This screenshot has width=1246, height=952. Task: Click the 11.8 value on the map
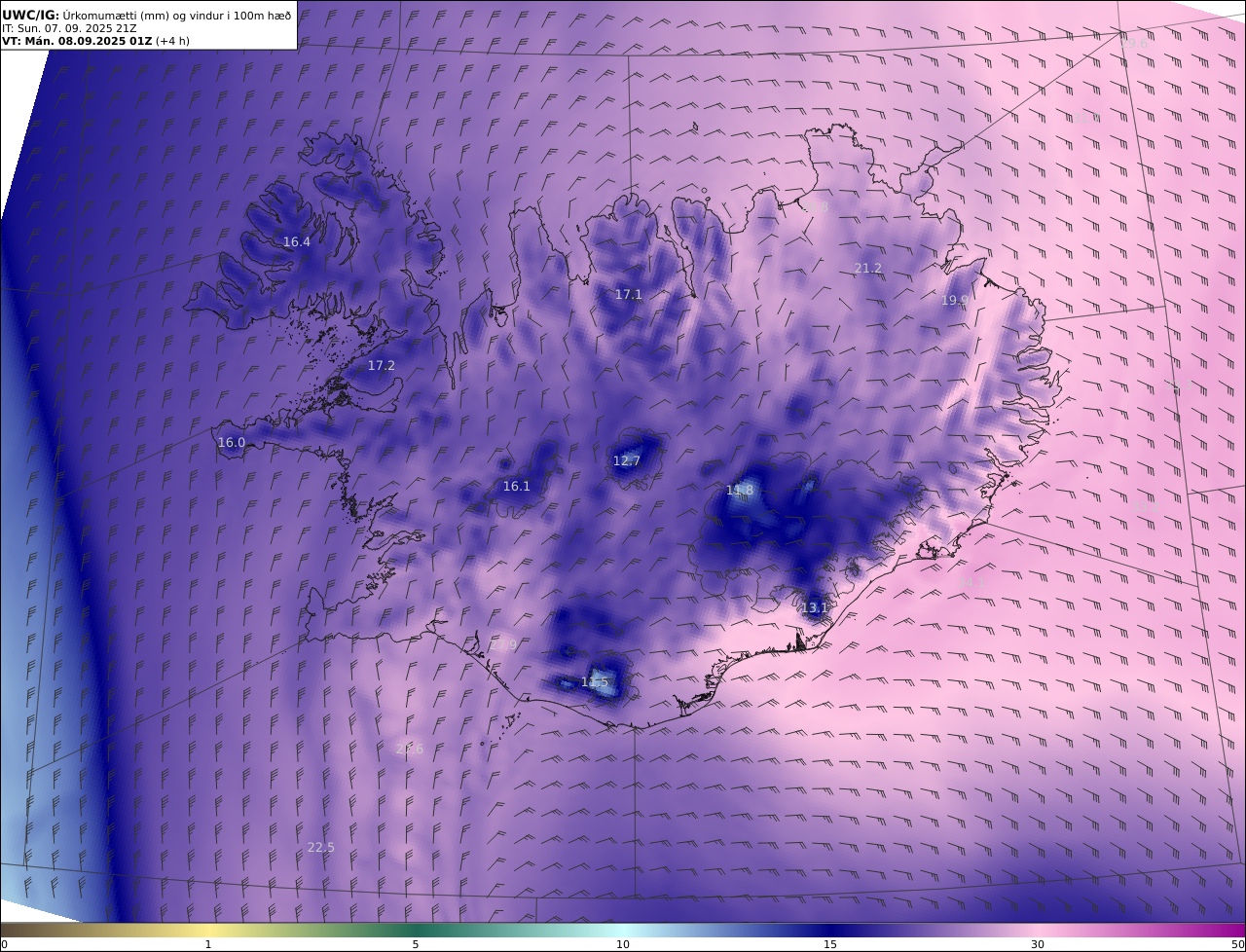(x=740, y=490)
